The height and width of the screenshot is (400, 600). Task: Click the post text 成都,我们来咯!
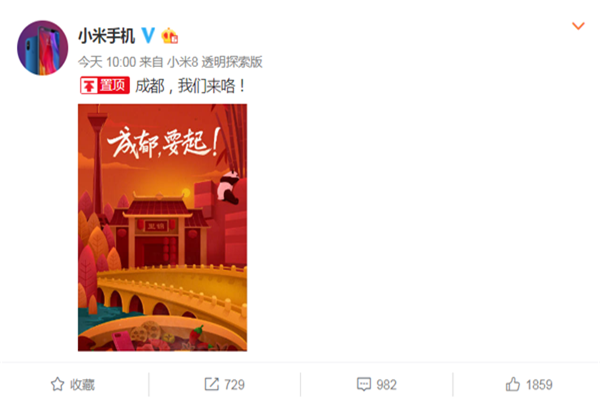click(191, 86)
